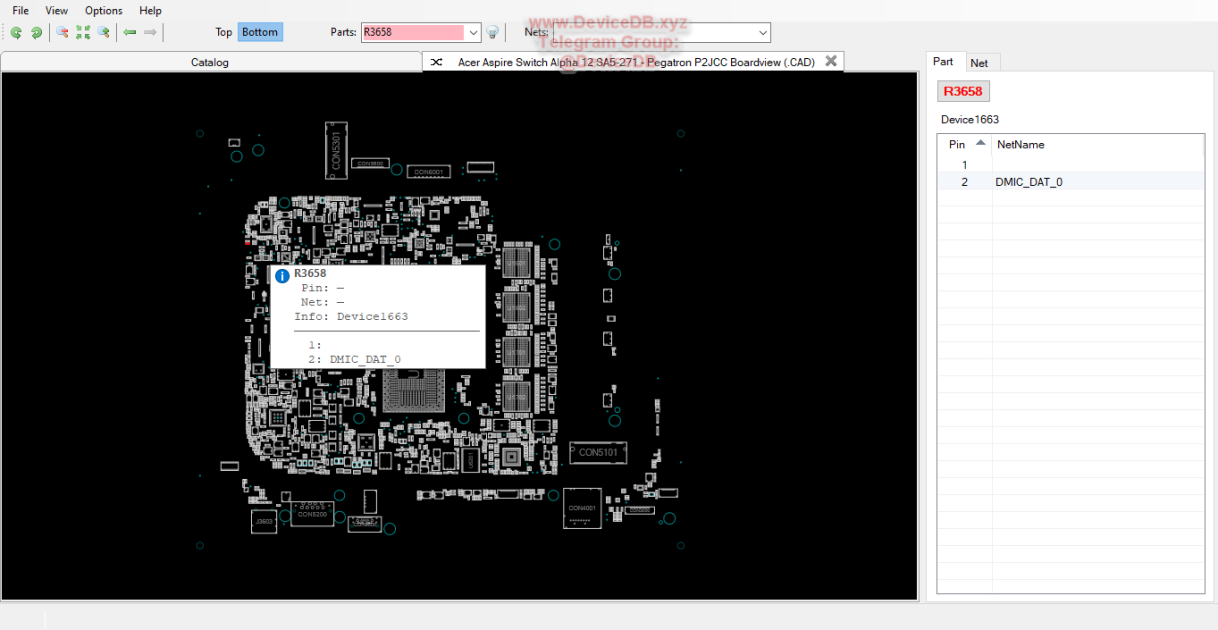
Task: Select pin 1 row in the pin table
Action: click(x=1070, y=165)
